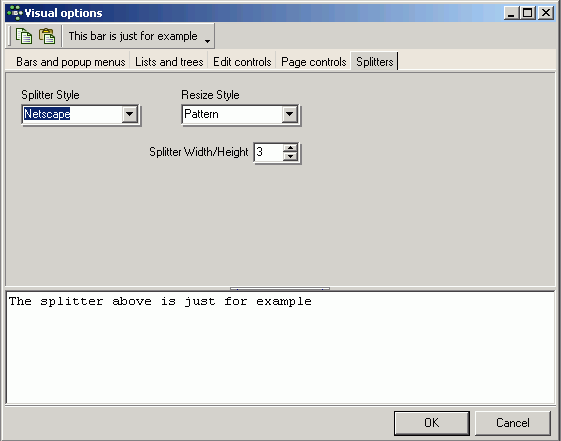Open the Resize Style dropdown arrow

(x=289, y=114)
